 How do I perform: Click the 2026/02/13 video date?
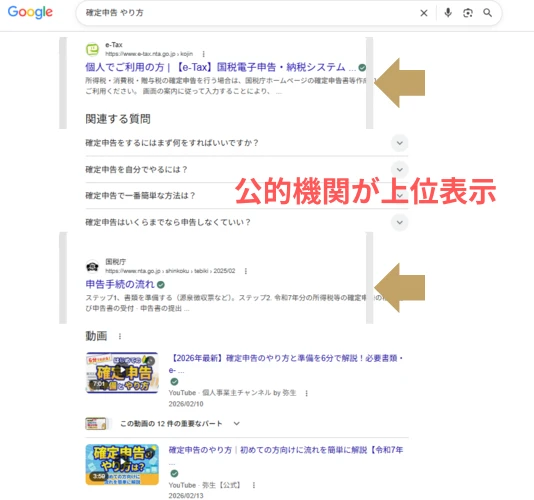(x=186, y=496)
